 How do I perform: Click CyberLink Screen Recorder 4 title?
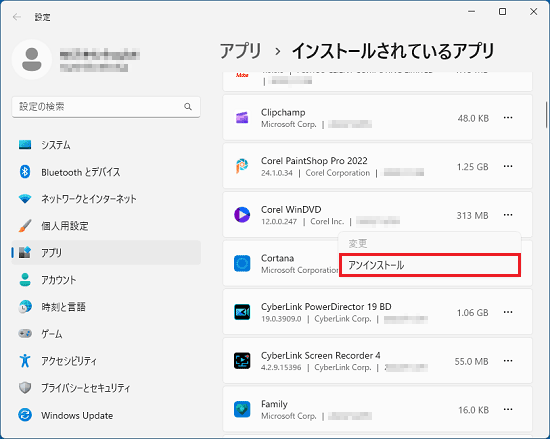click(x=320, y=355)
